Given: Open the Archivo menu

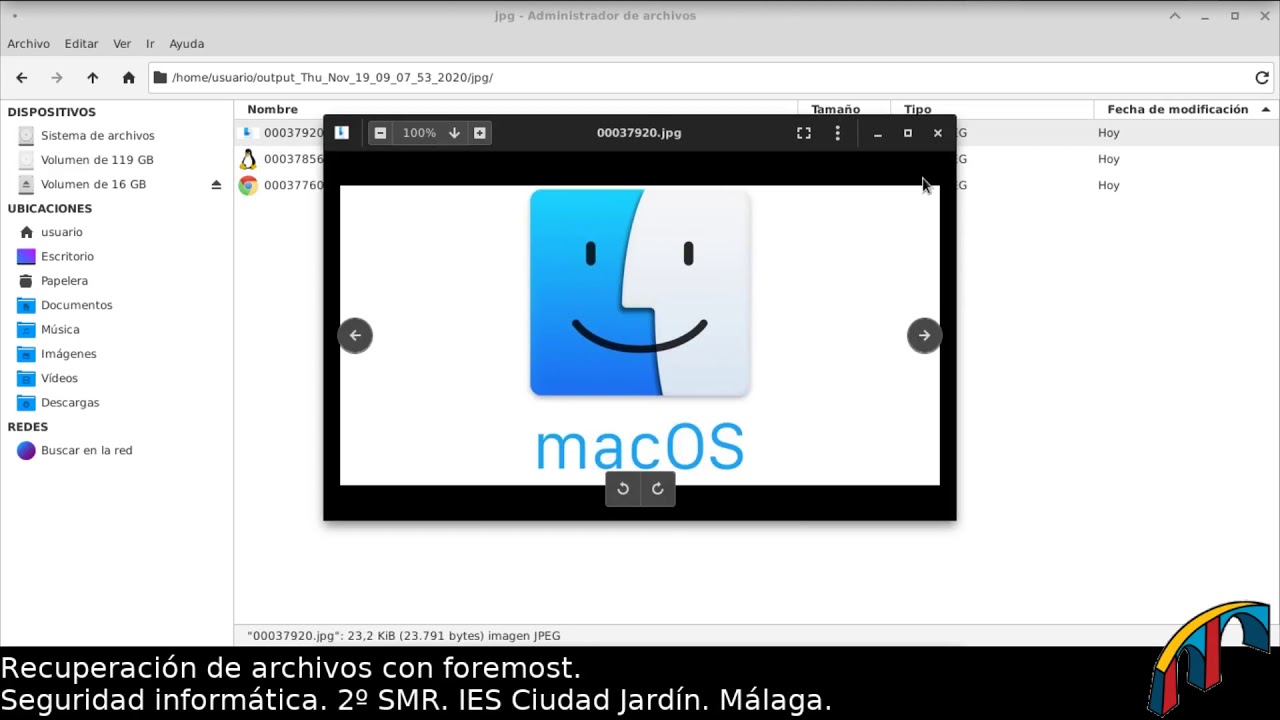Looking at the screenshot, I should pos(28,44).
